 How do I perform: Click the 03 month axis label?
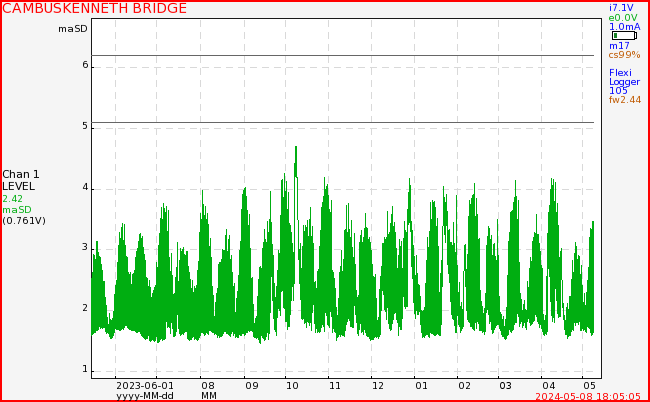click(x=505, y=386)
